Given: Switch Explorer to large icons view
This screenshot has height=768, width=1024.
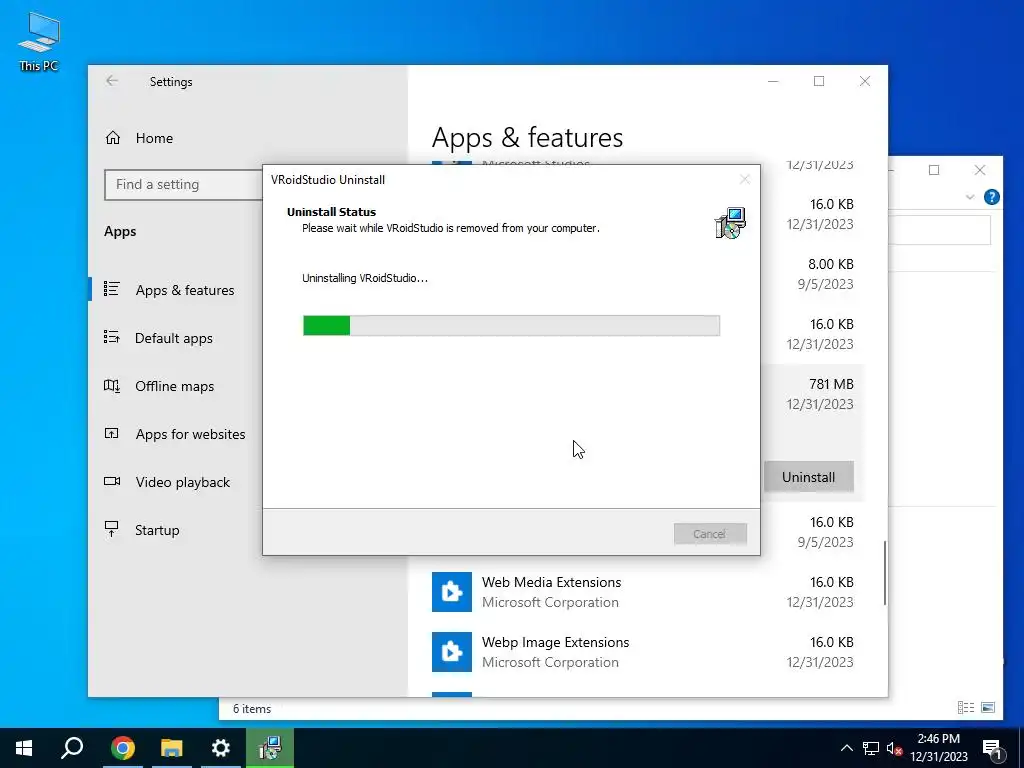Looking at the screenshot, I should [988, 708].
